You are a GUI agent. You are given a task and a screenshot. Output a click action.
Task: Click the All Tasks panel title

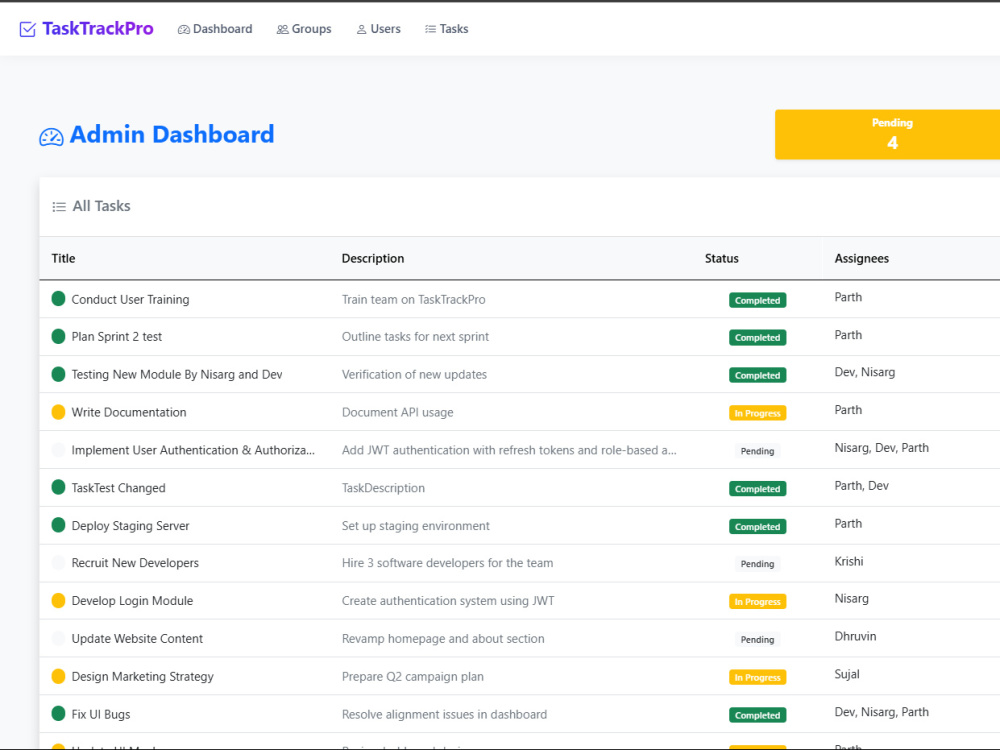(x=101, y=206)
